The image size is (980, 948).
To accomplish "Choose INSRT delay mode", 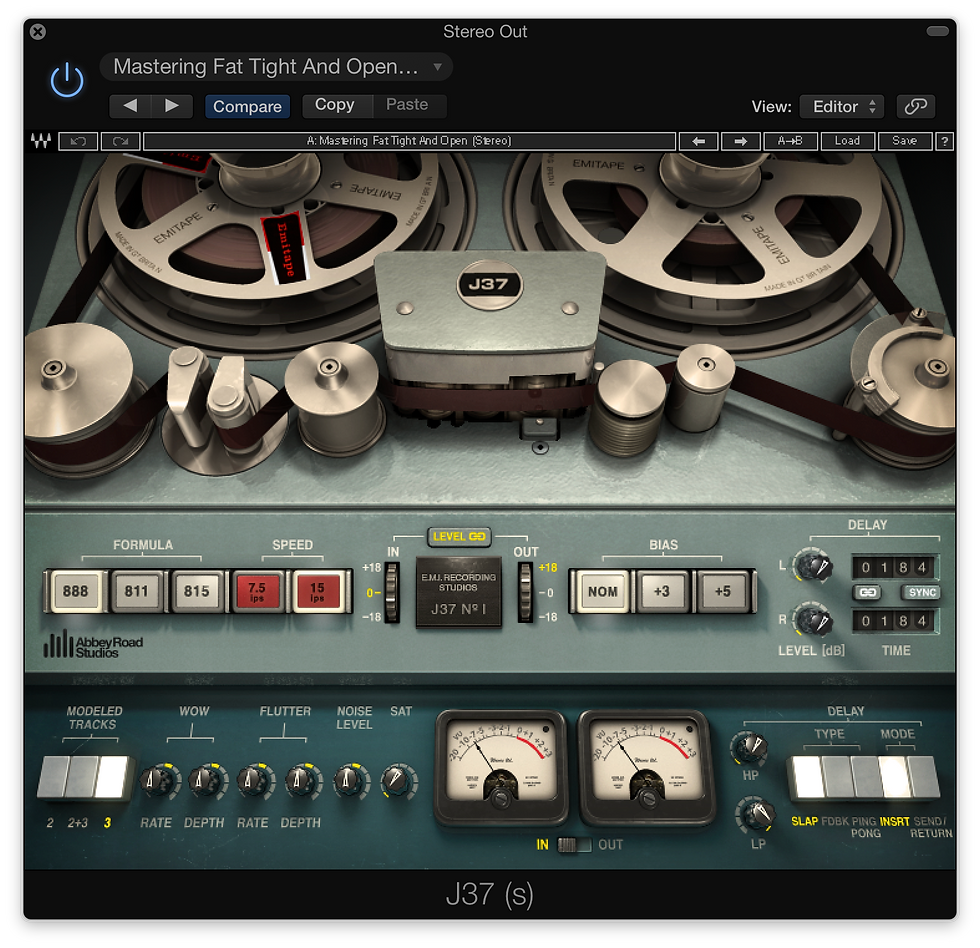I will coord(894,777).
